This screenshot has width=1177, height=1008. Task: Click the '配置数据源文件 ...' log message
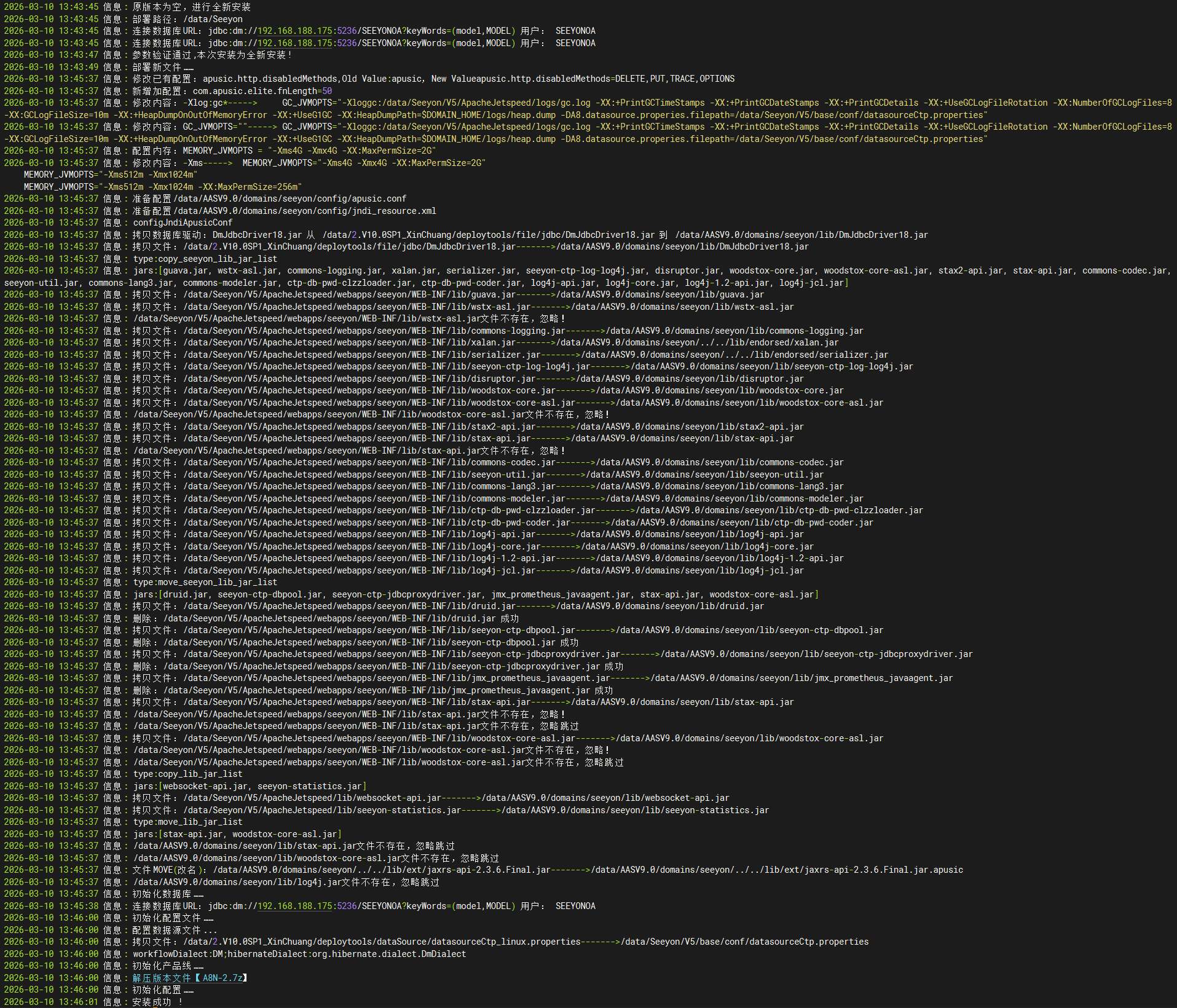point(175,930)
